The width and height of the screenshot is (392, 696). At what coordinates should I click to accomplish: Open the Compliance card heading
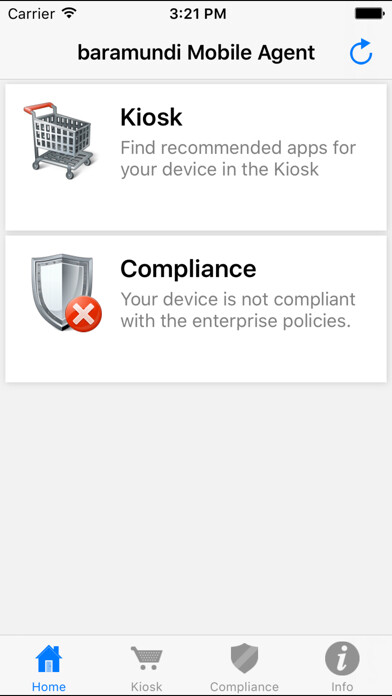coord(188,269)
